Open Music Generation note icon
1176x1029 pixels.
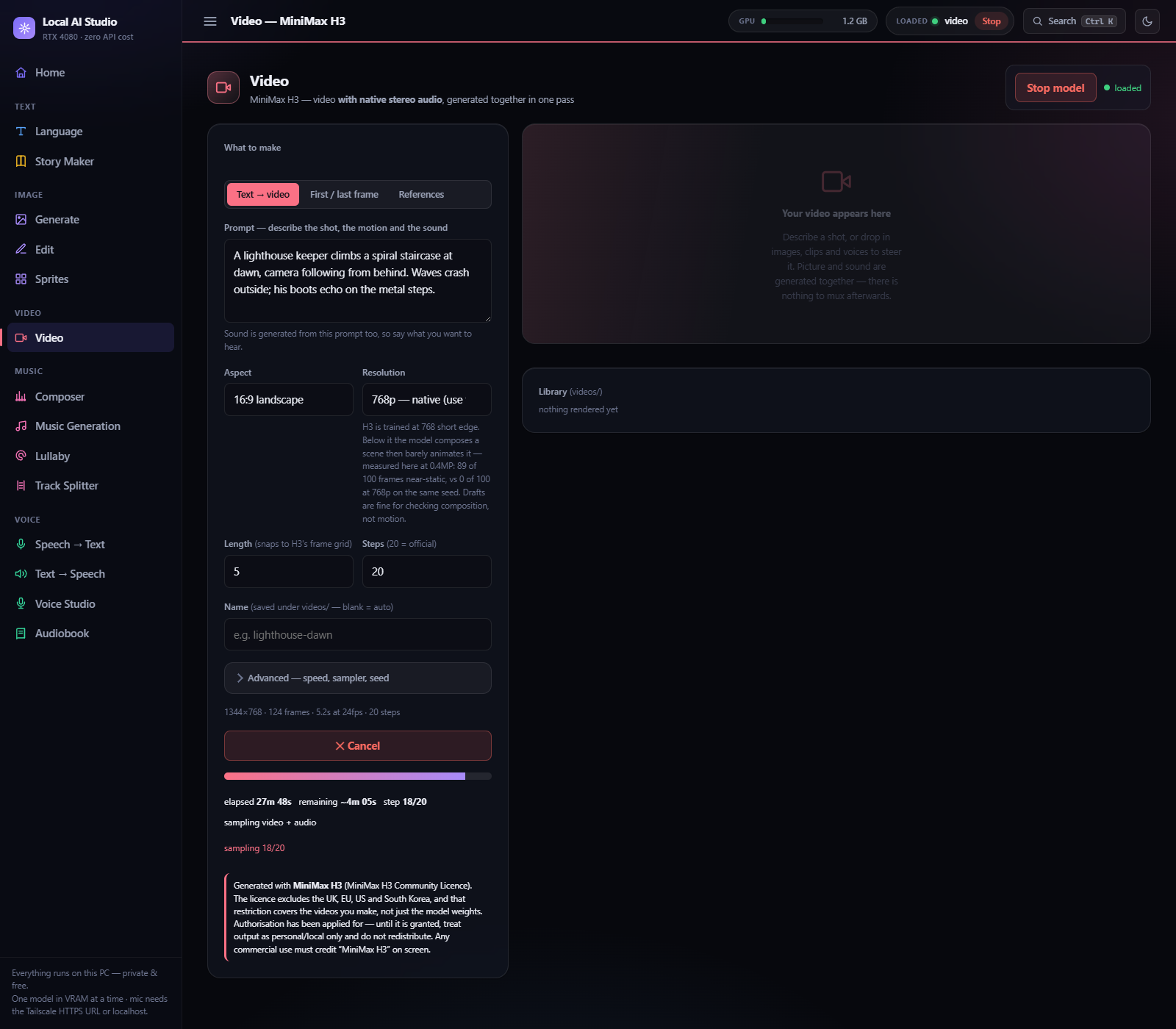tap(21, 426)
